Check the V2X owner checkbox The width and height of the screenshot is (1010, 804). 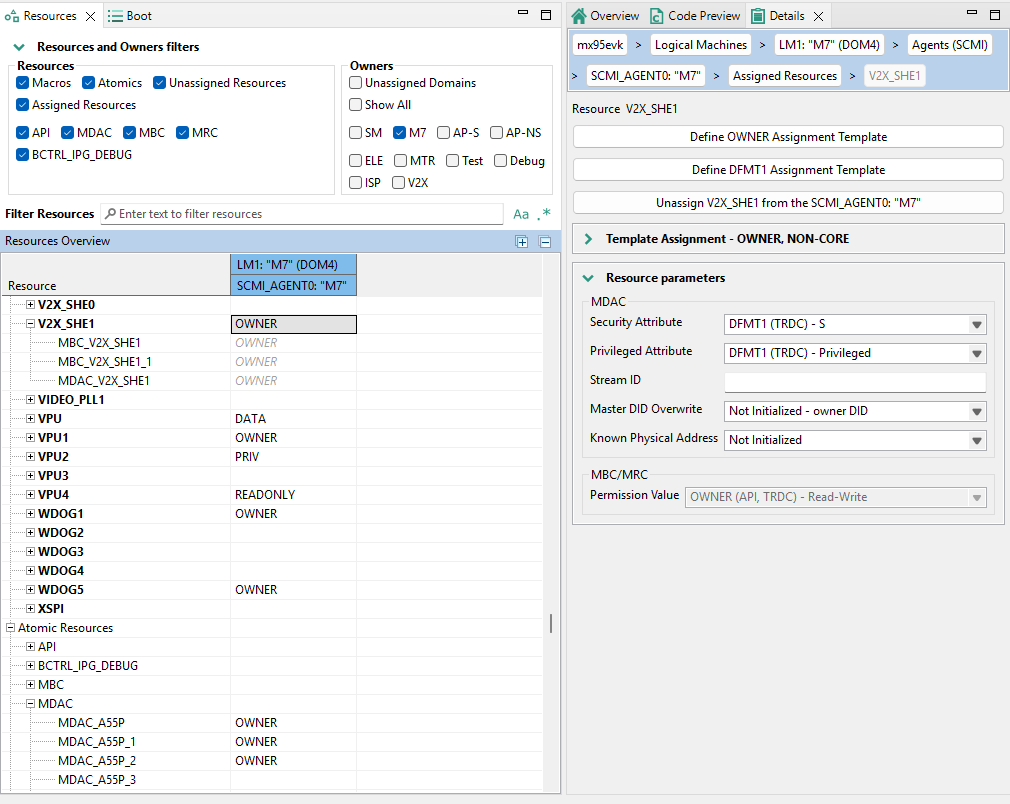point(399,183)
